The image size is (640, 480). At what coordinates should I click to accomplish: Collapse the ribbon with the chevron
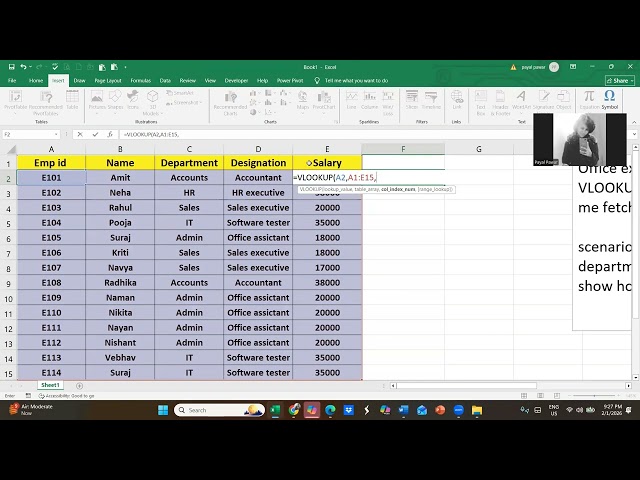(634, 122)
